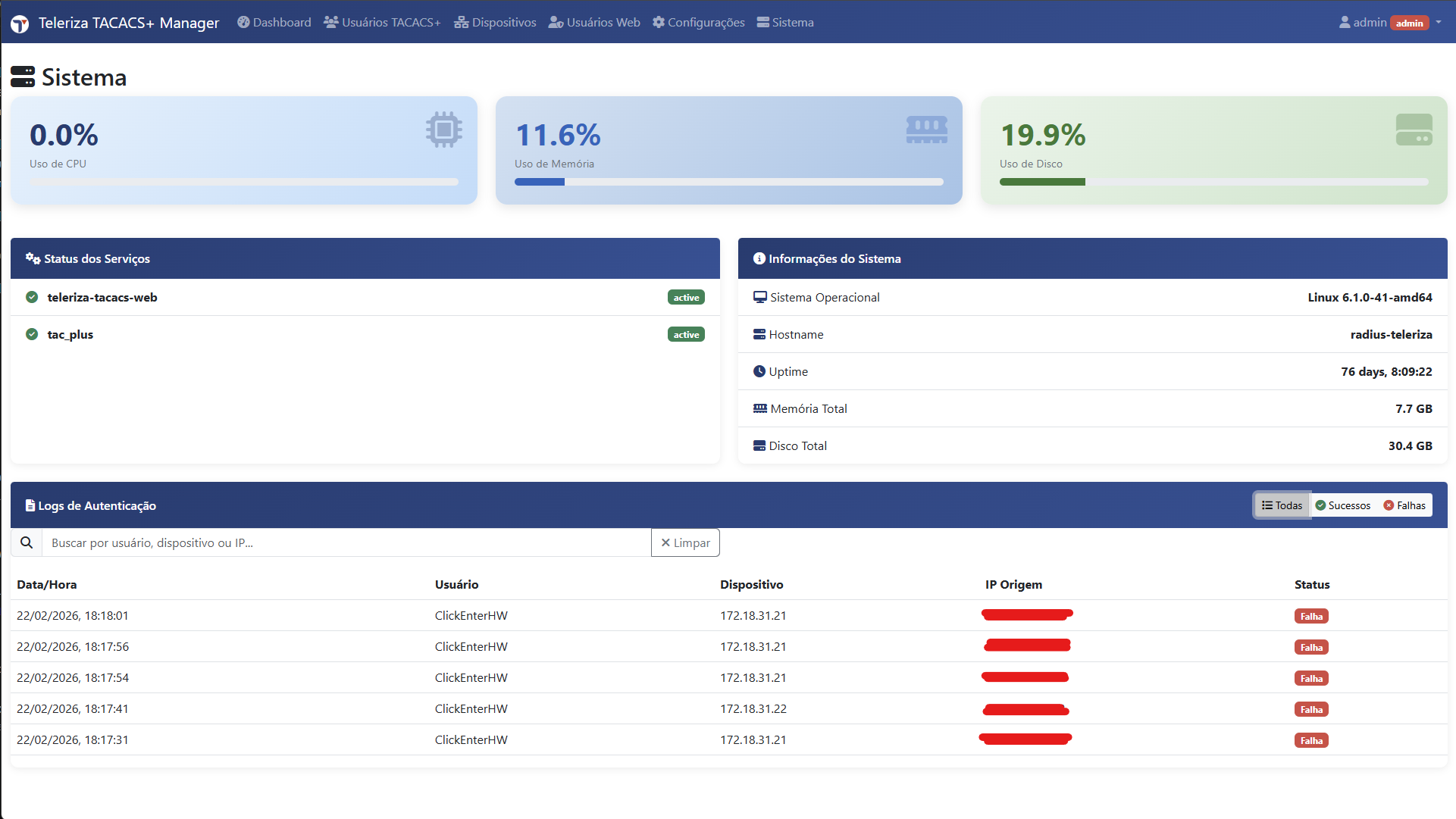Click the disk drive icon
Screen dimensions: 1456x819
tap(1414, 130)
